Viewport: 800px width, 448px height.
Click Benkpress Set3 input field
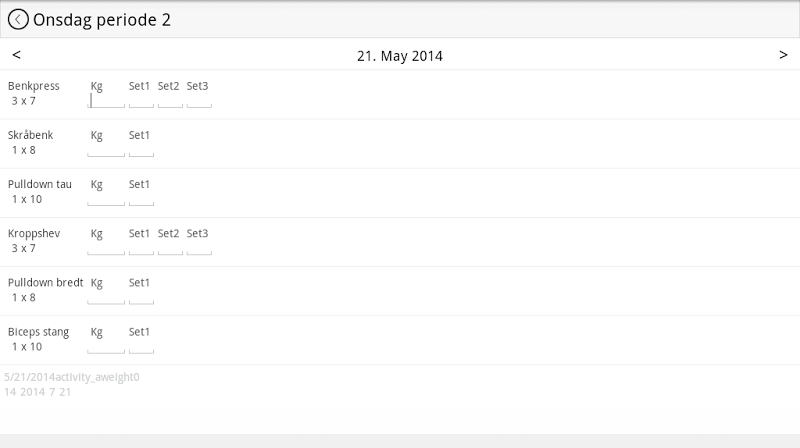click(199, 100)
